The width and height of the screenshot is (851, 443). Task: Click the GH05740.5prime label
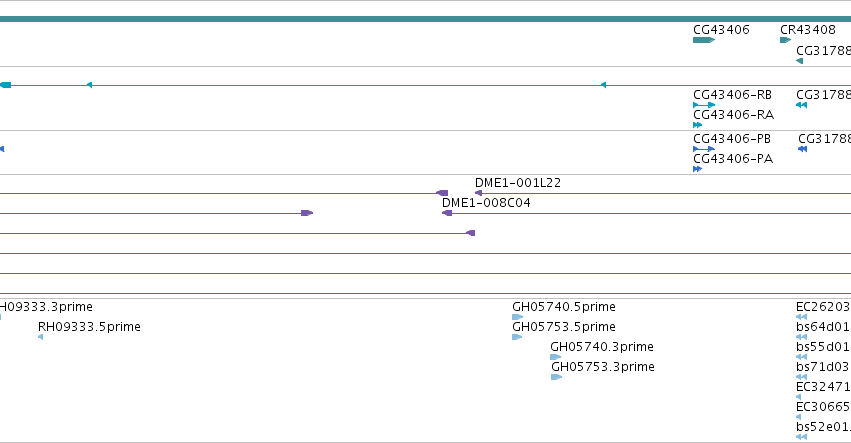(564, 307)
